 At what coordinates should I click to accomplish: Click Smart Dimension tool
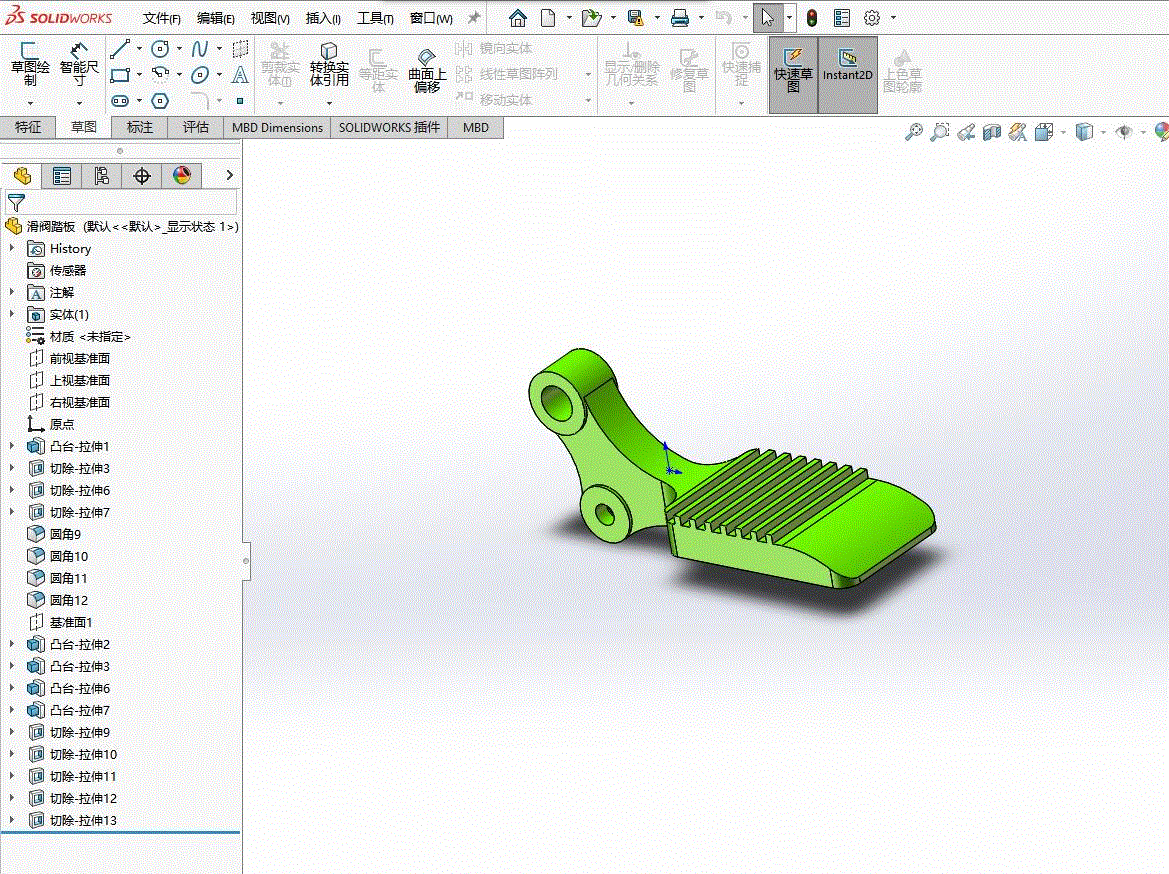79,66
